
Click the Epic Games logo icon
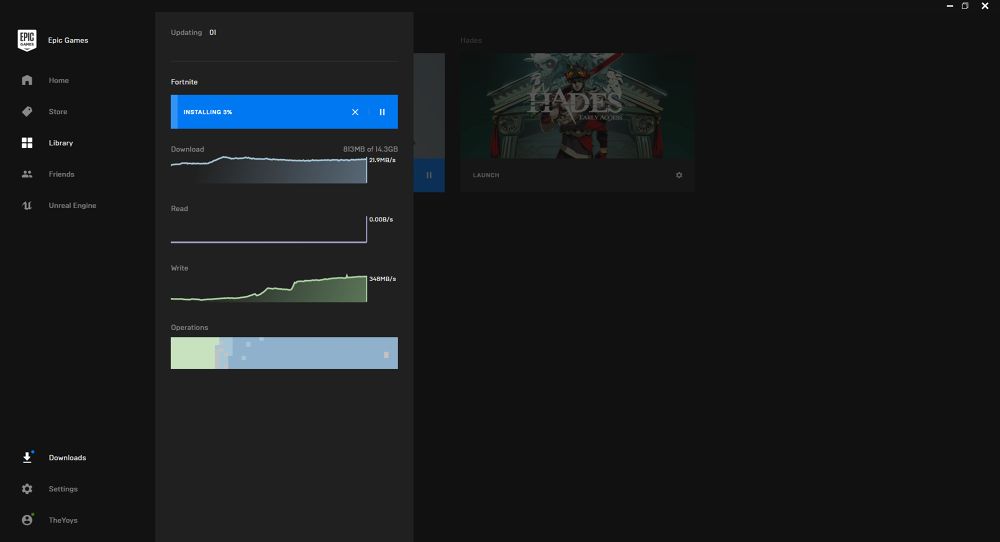pyautogui.click(x=27, y=40)
